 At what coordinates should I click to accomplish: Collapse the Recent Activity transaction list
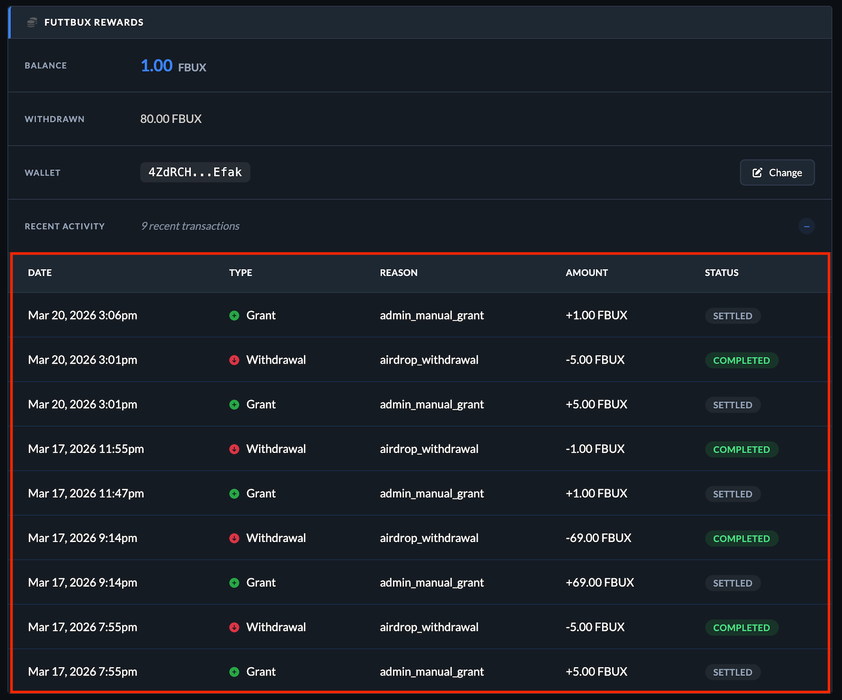807,226
